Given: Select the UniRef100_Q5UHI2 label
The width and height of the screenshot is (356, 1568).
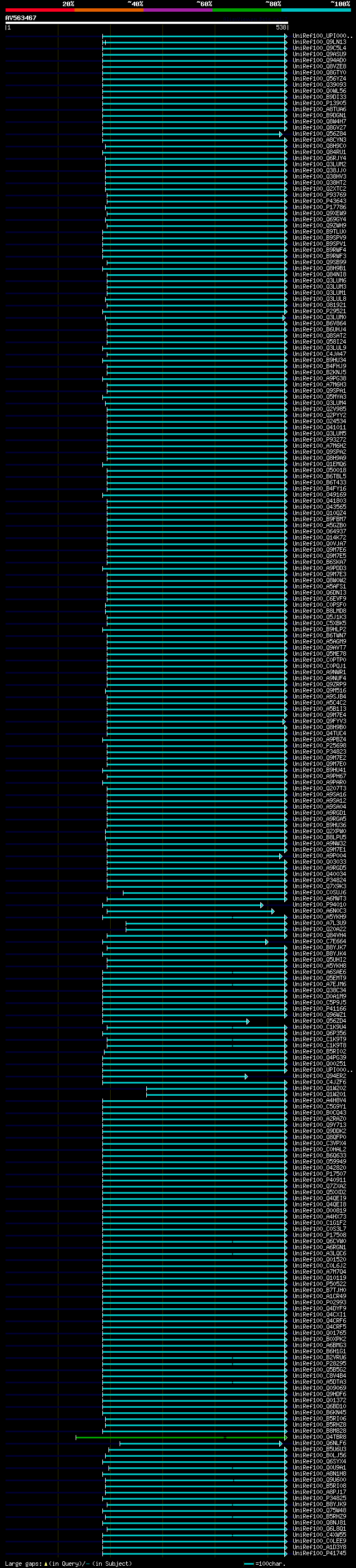Looking at the screenshot, I should point(319,959).
